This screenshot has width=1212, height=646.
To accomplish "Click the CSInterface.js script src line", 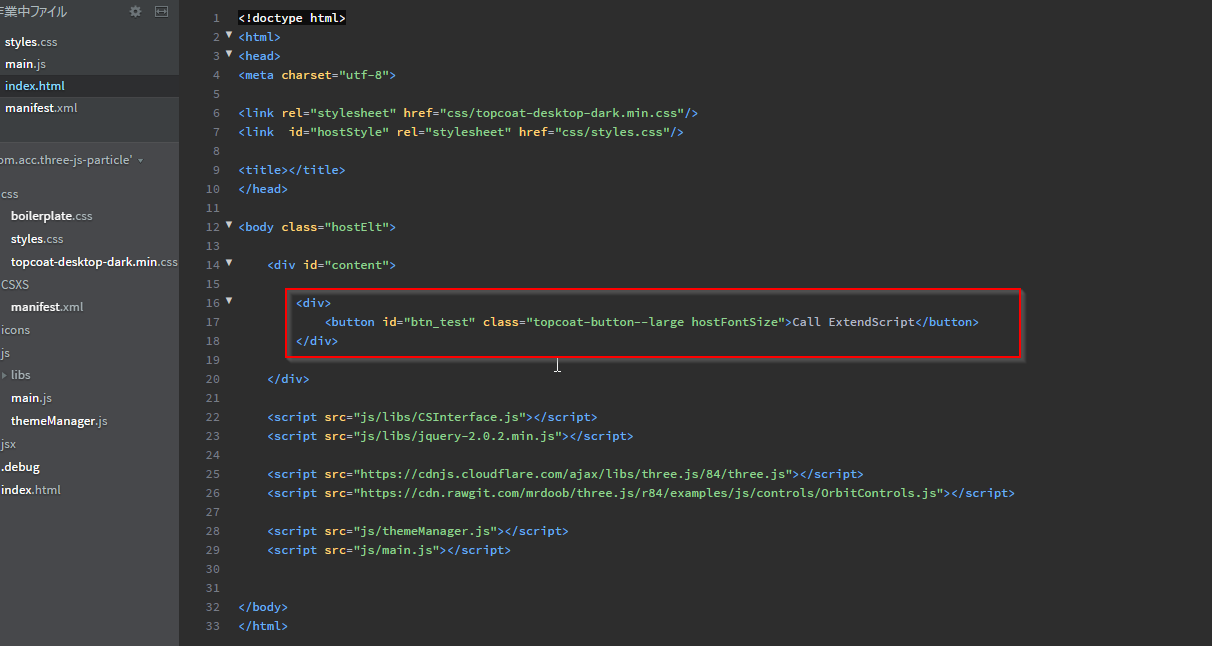I will click(x=432, y=417).
